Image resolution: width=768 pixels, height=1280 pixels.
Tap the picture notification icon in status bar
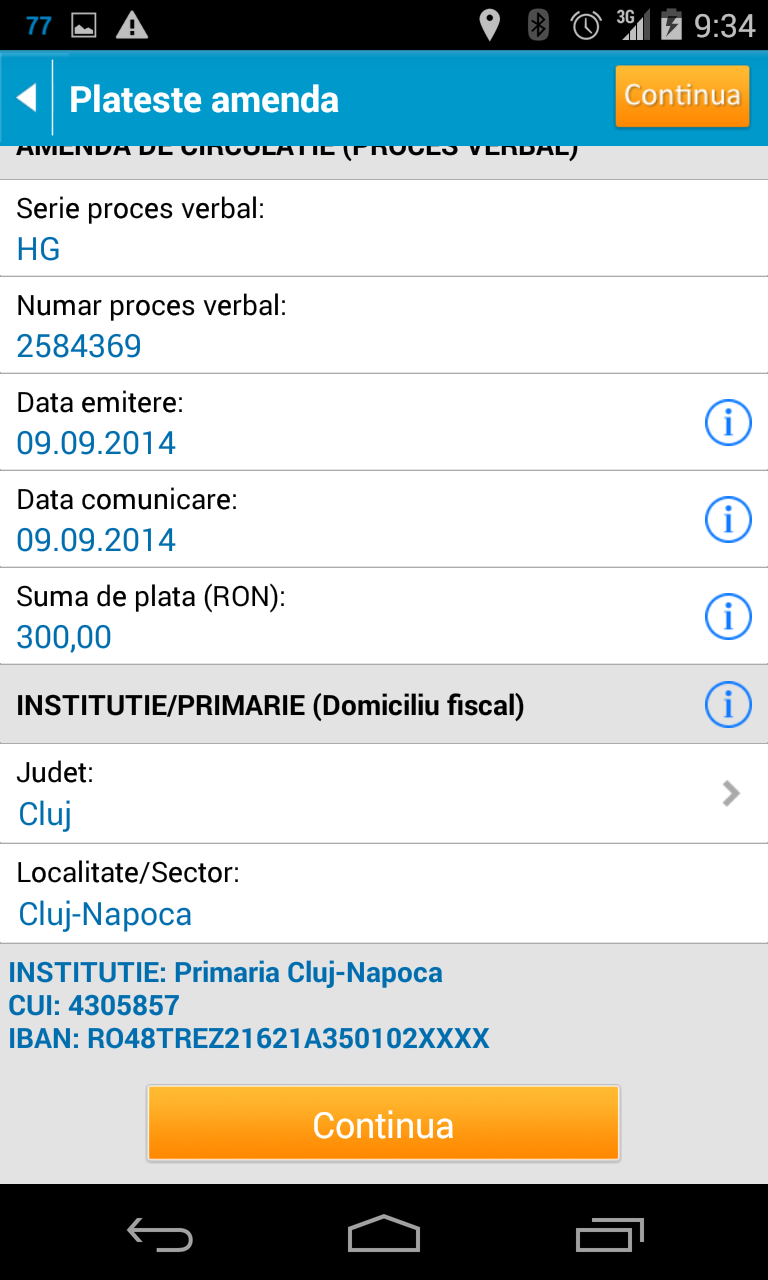pos(84,26)
